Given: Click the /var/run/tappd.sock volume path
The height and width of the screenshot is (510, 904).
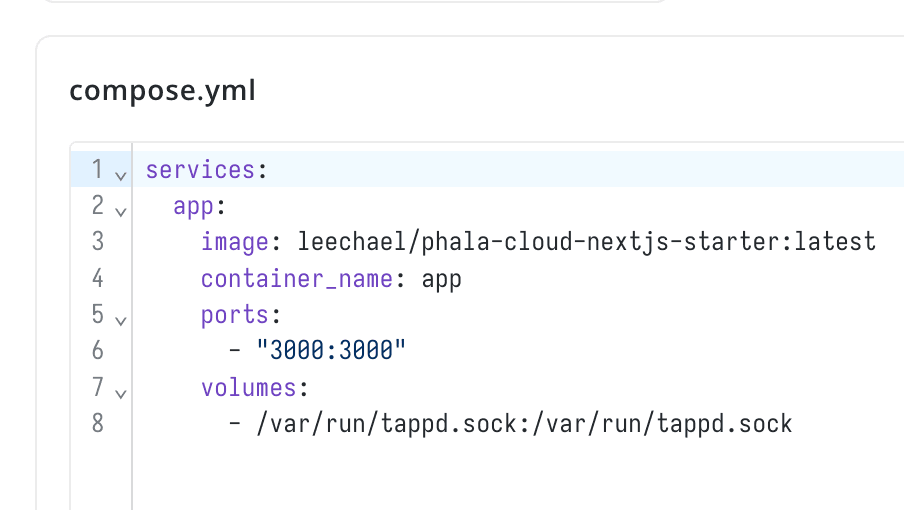Looking at the screenshot, I should click(524, 423).
